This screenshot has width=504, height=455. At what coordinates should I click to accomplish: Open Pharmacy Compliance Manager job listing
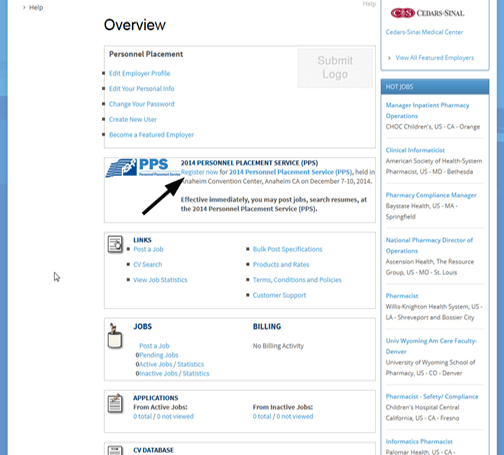pos(431,195)
